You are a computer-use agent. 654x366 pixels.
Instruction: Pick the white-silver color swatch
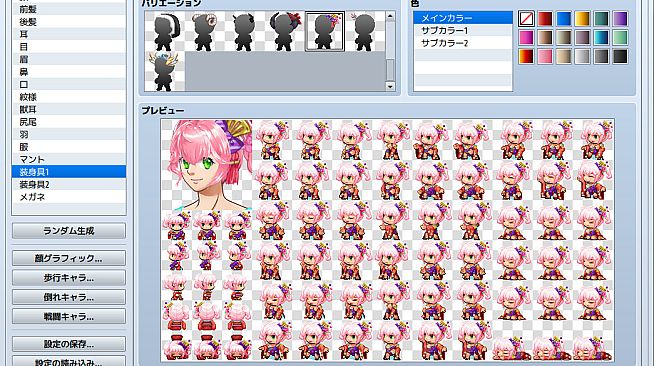583,56
